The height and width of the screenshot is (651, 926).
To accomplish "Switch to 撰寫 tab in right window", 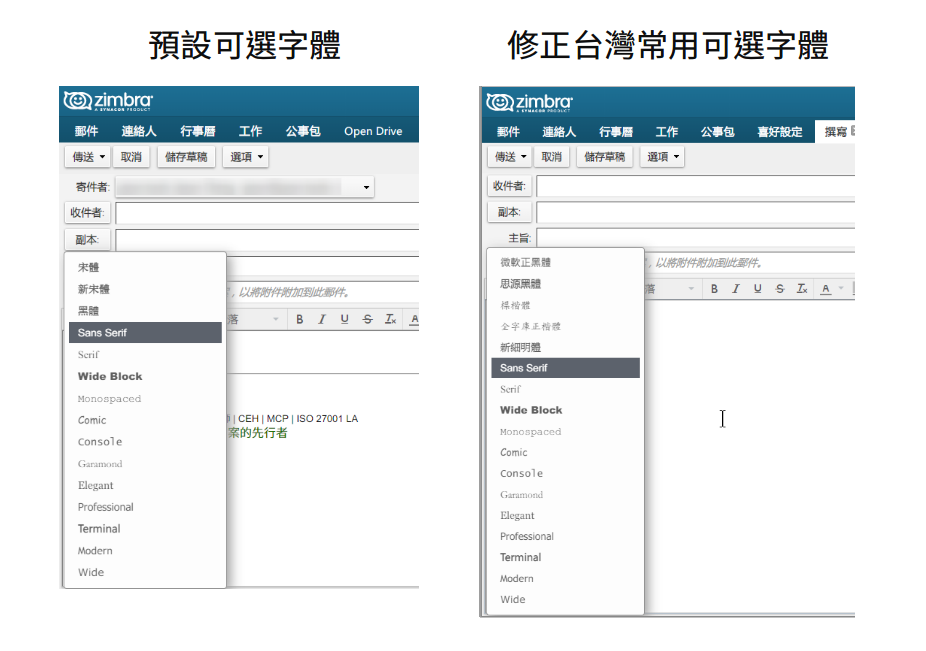I will pyautogui.click(x=836, y=132).
